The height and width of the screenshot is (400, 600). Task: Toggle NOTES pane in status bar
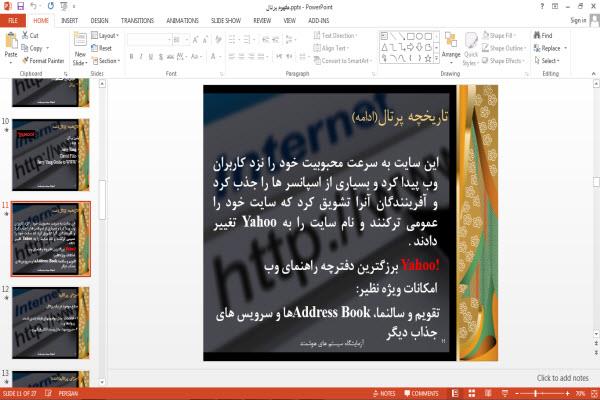tap(384, 393)
